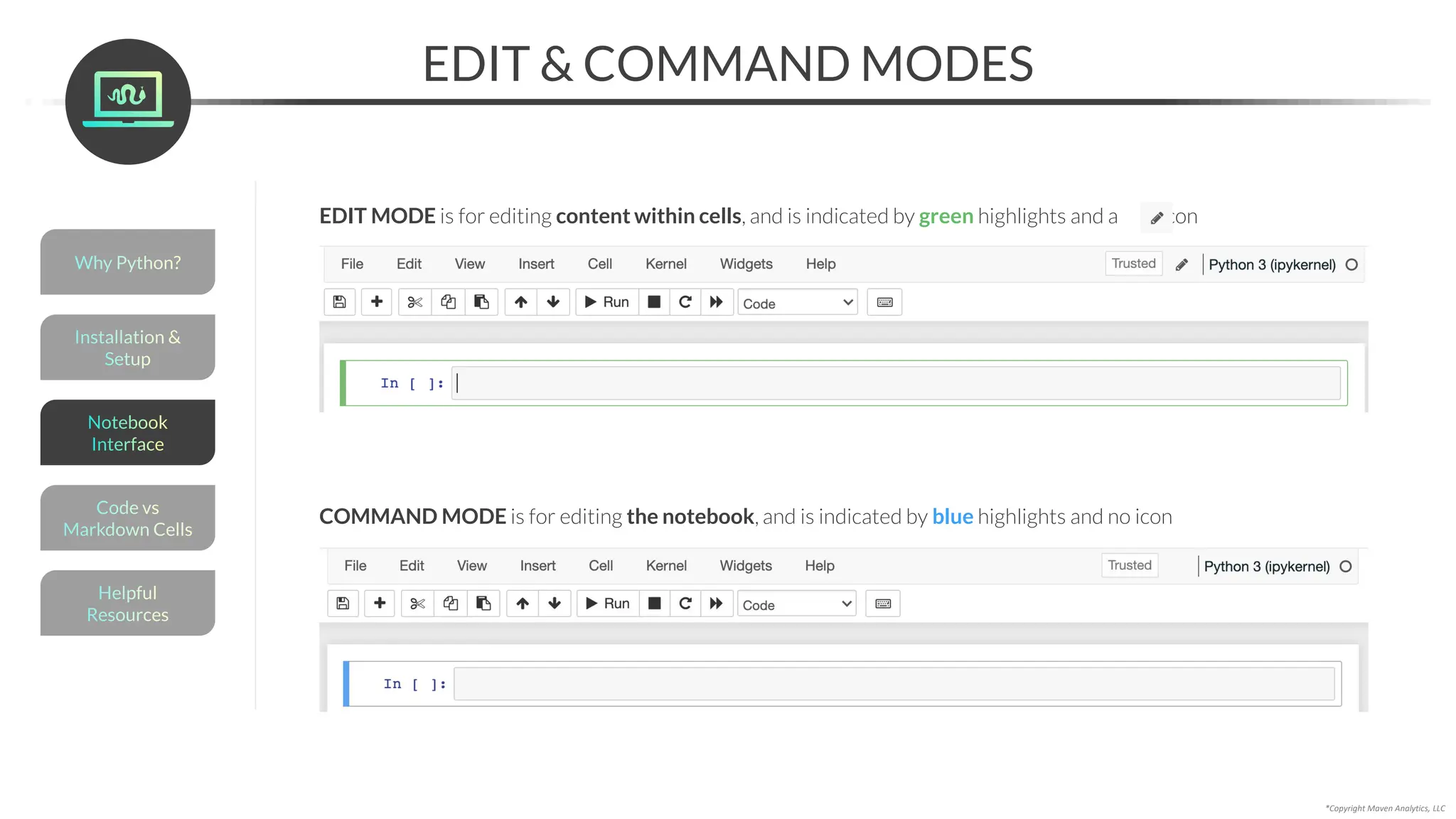
Task: Click paste cells icon in command mode toolbar
Action: coord(483,604)
